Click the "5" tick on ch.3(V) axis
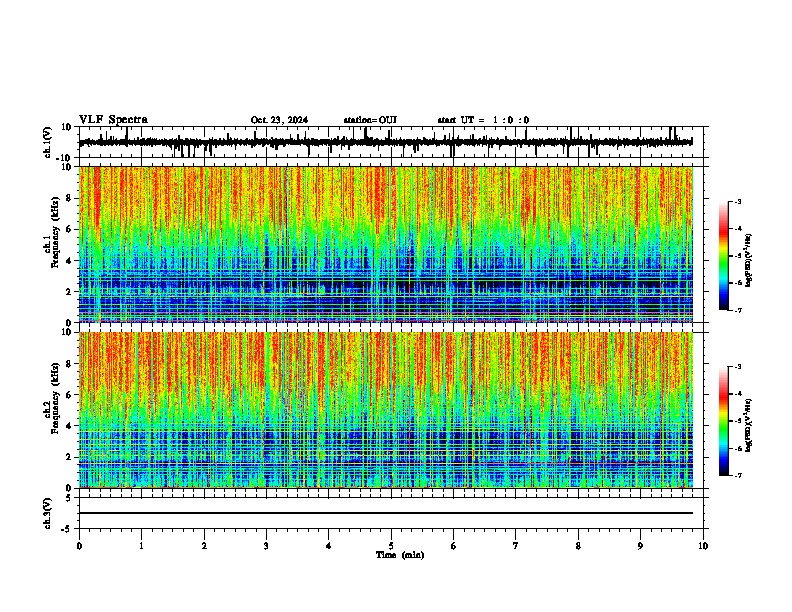The height and width of the screenshot is (612, 792). tap(70, 498)
